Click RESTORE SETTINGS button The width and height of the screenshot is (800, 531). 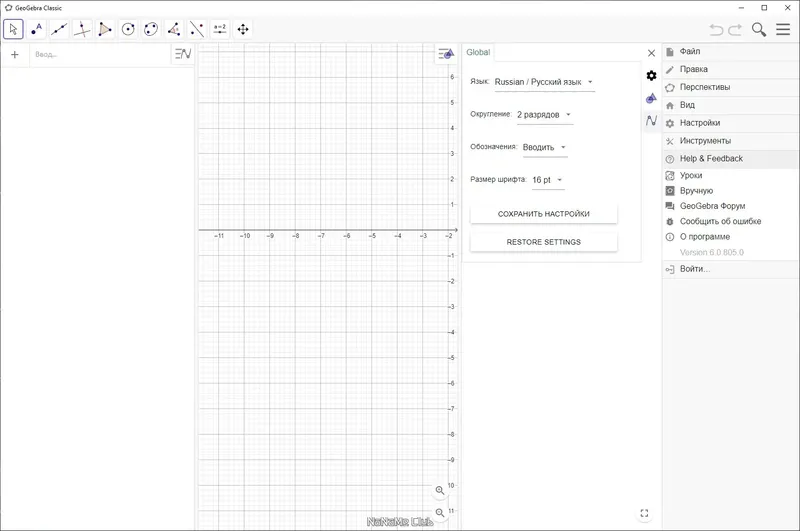[x=543, y=242]
